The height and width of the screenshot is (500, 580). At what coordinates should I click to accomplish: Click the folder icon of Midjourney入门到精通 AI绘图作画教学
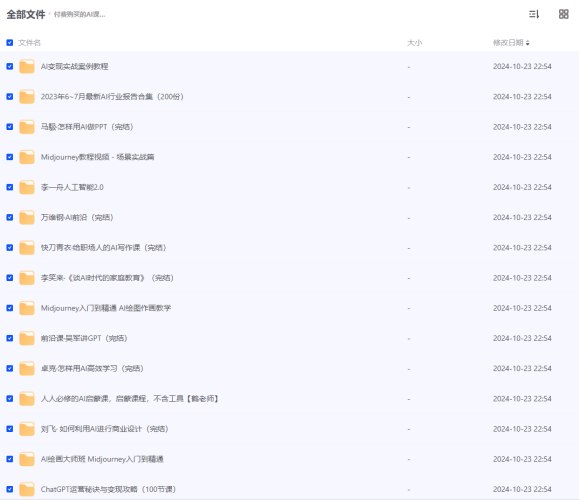pyautogui.click(x=27, y=308)
